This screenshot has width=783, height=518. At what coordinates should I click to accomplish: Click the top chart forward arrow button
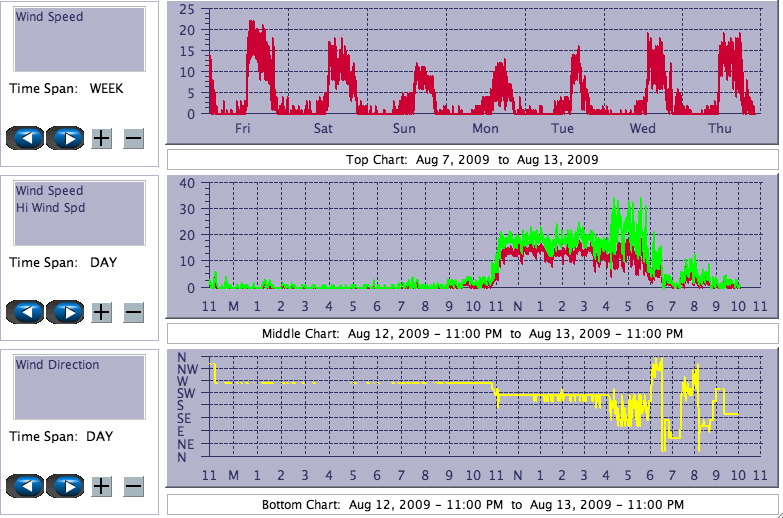pos(65,138)
